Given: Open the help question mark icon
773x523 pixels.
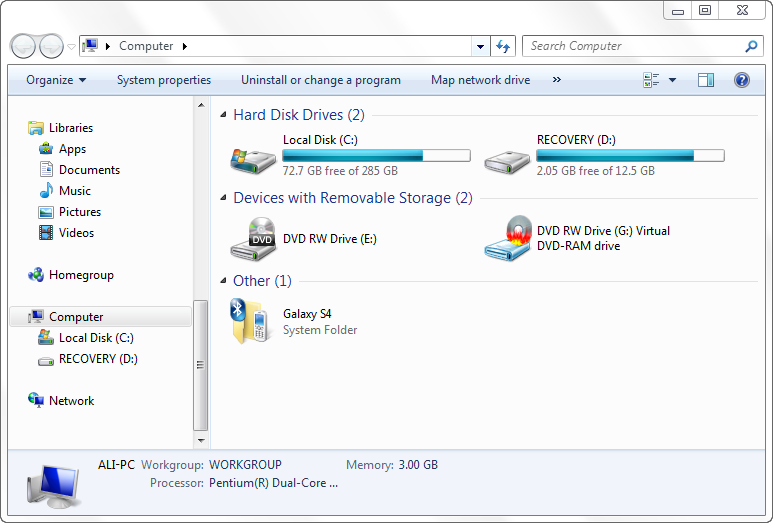Looking at the screenshot, I should [741, 80].
